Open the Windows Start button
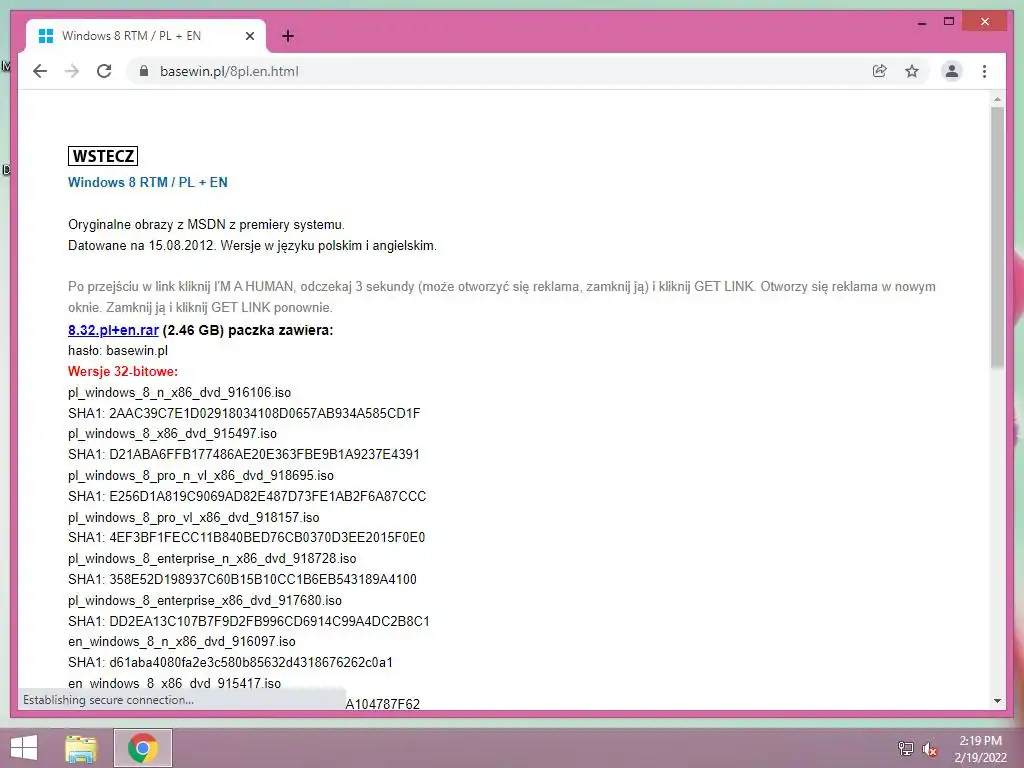 point(24,748)
